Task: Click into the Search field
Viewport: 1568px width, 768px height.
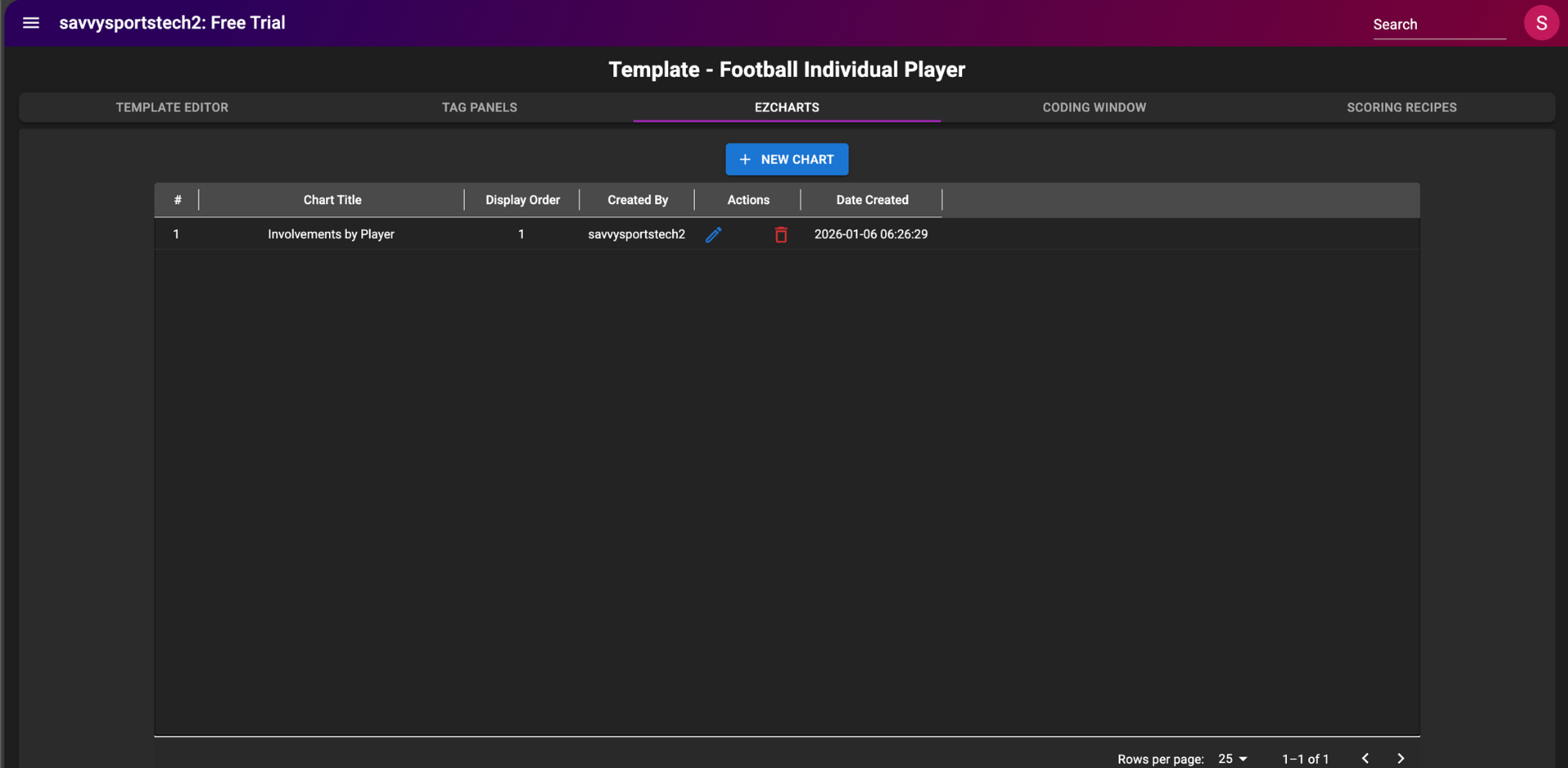Action: click(x=1438, y=25)
